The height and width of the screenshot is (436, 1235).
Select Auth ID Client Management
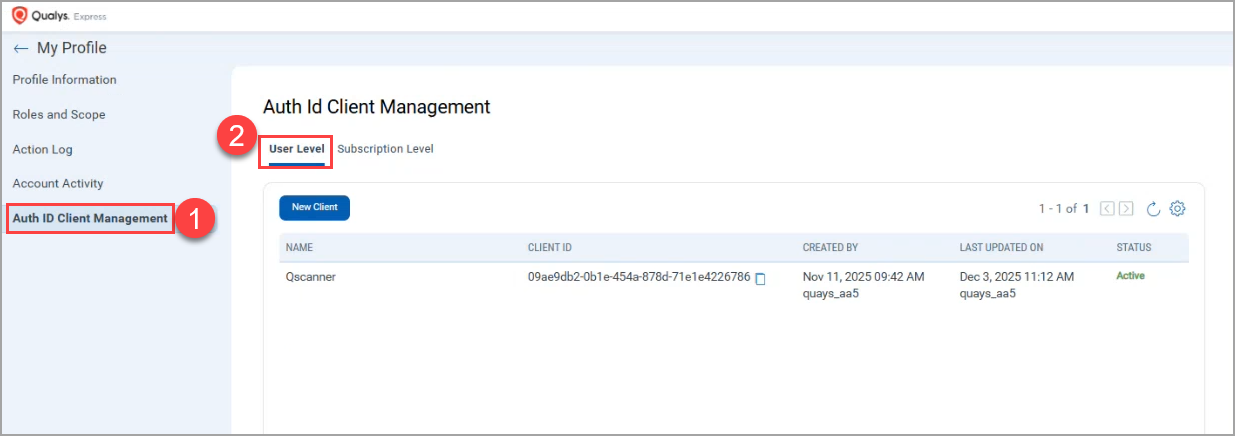[90, 218]
